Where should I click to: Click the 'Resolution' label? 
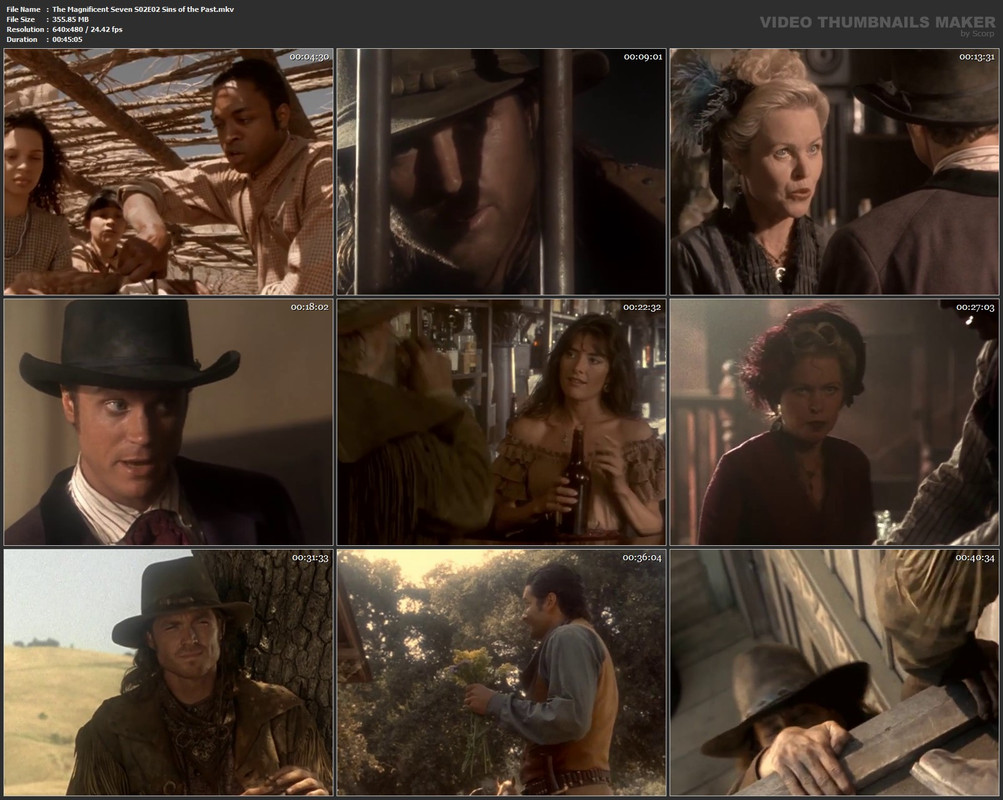click(25, 29)
